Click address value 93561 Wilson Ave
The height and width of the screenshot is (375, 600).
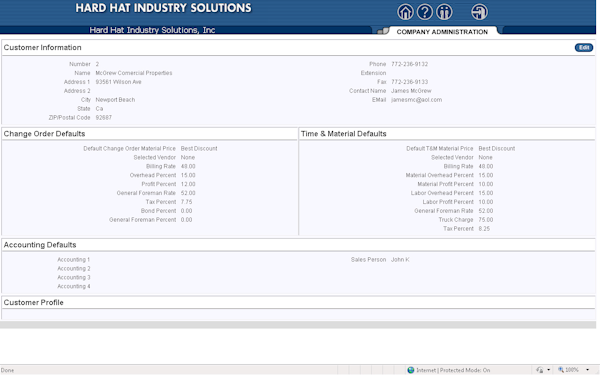point(118,82)
